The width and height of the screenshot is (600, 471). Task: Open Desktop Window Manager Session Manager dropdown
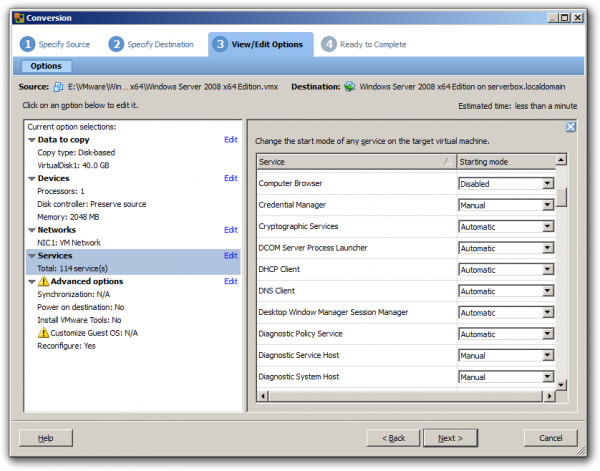pyautogui.click(x=548, y=312)
